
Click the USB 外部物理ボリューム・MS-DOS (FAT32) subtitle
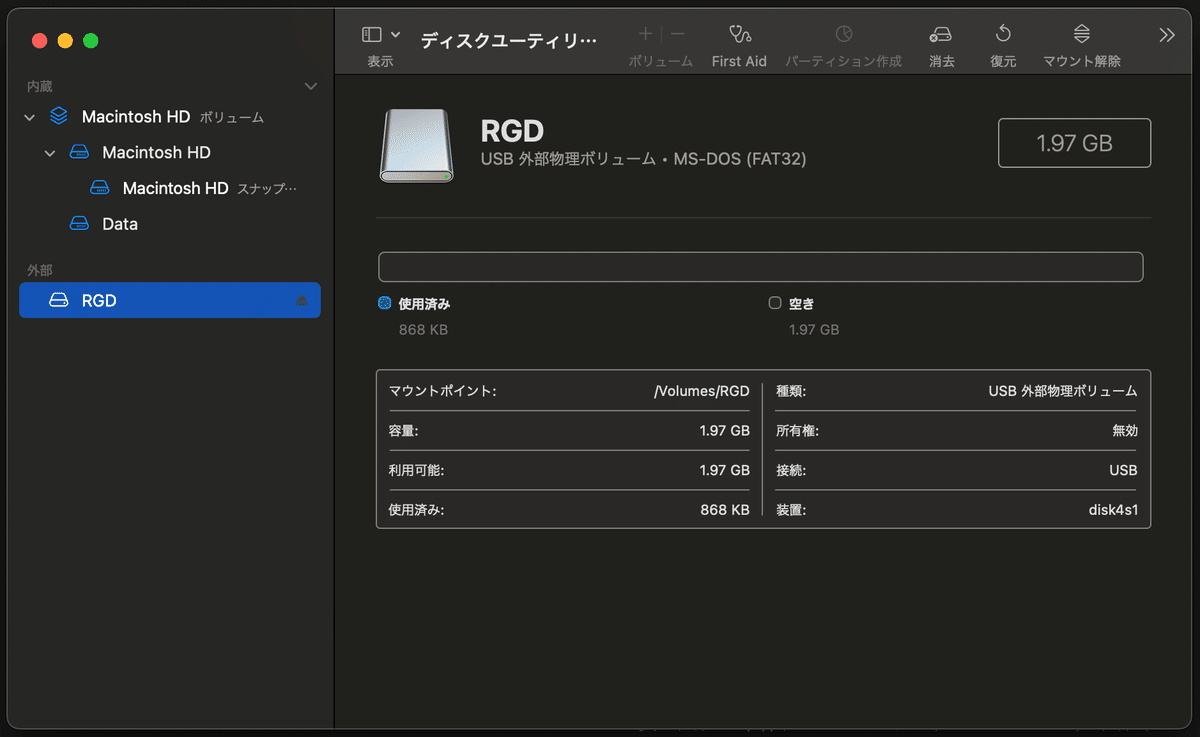coord(644,159)
